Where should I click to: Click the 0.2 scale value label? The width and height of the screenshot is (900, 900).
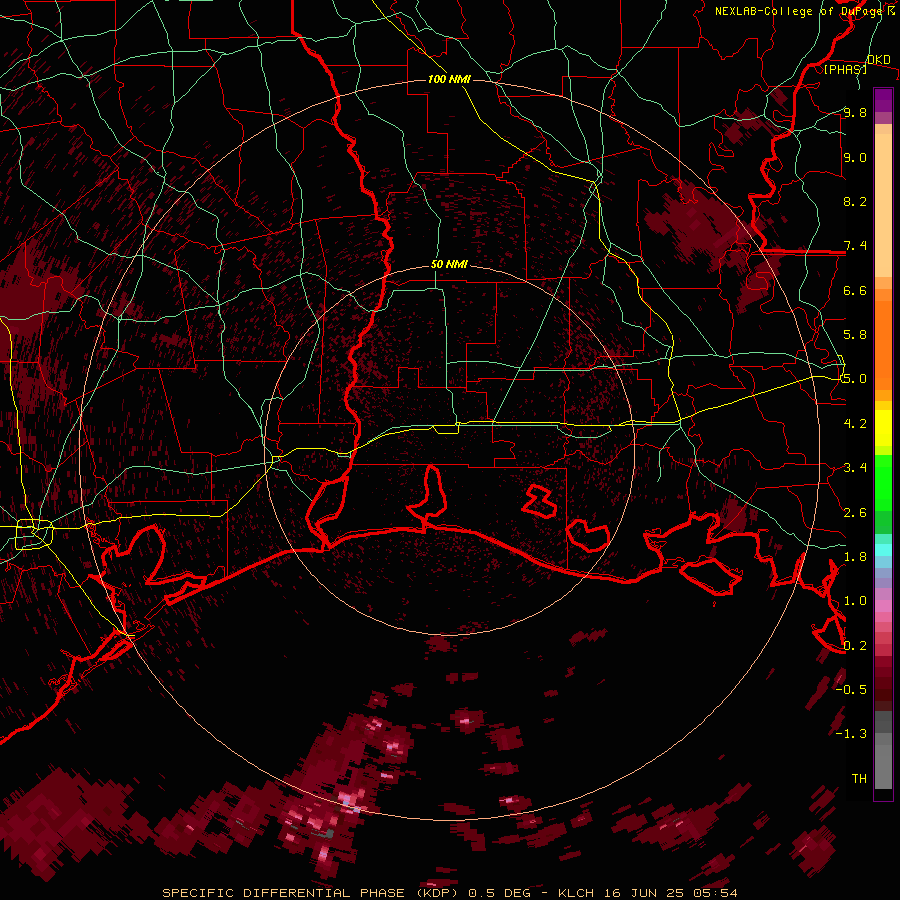tap(855, 646)
